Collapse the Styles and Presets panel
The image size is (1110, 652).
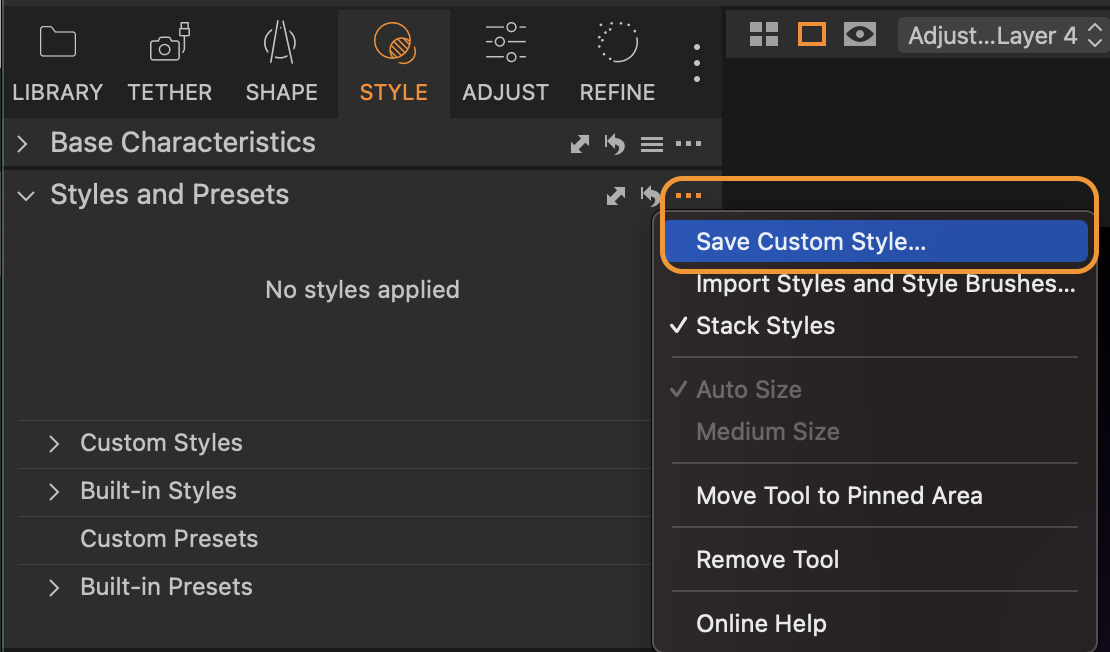(26, 196)
